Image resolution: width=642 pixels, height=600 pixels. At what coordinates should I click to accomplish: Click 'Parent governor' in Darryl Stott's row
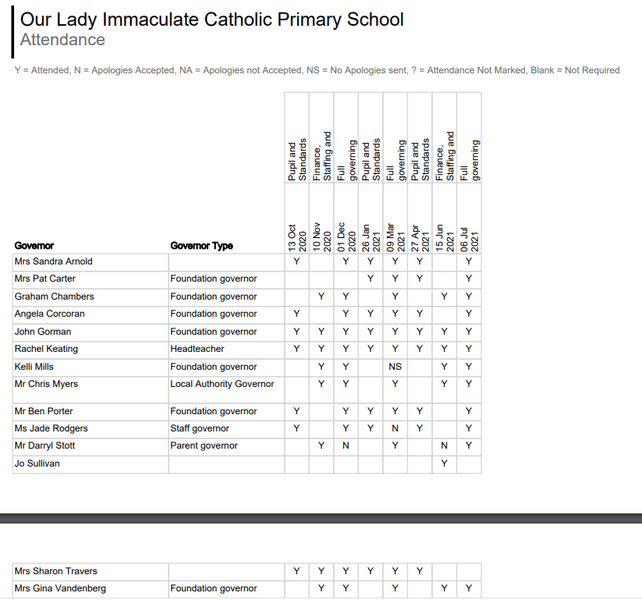click(203, 446)
